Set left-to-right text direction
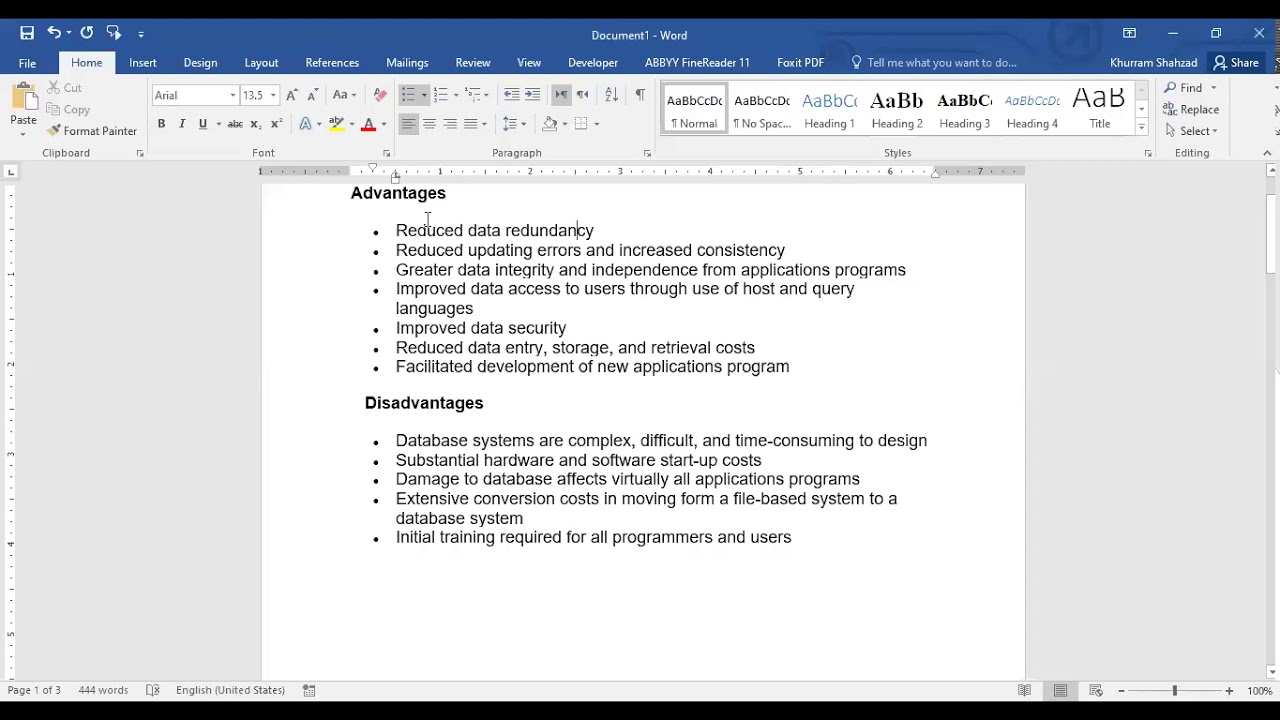 click(561, 95)
